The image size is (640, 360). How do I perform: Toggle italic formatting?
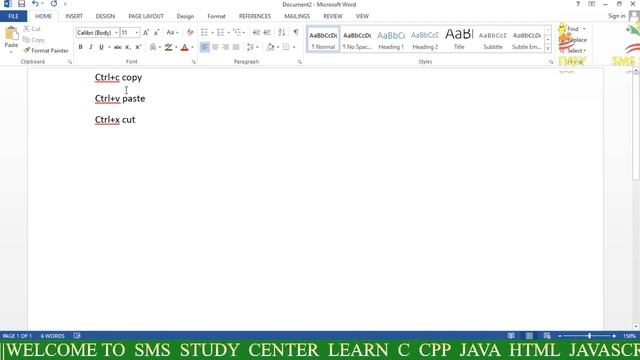click(91, 47)
